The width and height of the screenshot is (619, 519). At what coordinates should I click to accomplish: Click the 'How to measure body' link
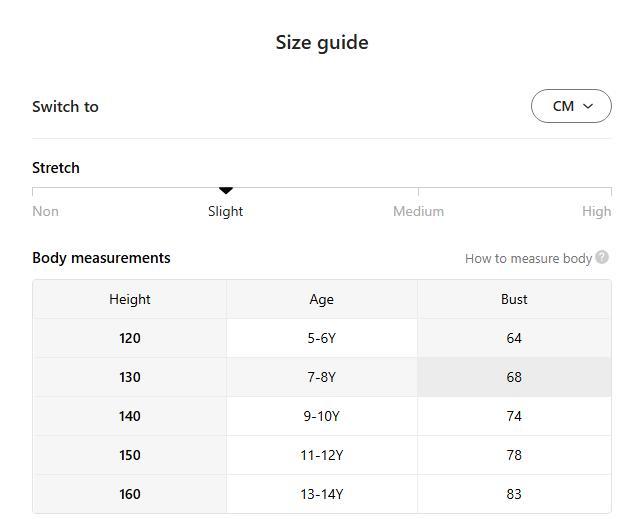tap(528, 258)
